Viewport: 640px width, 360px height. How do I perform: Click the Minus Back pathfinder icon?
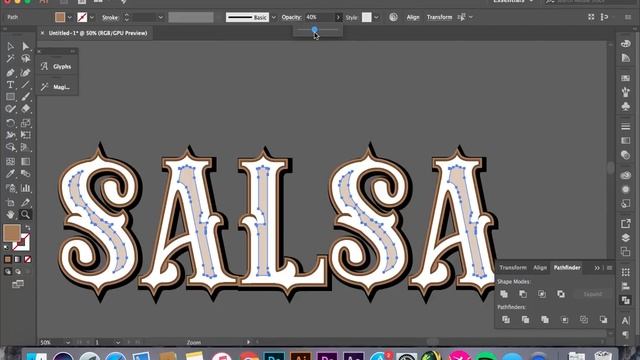pyautogui.click(x=603, y=320)
